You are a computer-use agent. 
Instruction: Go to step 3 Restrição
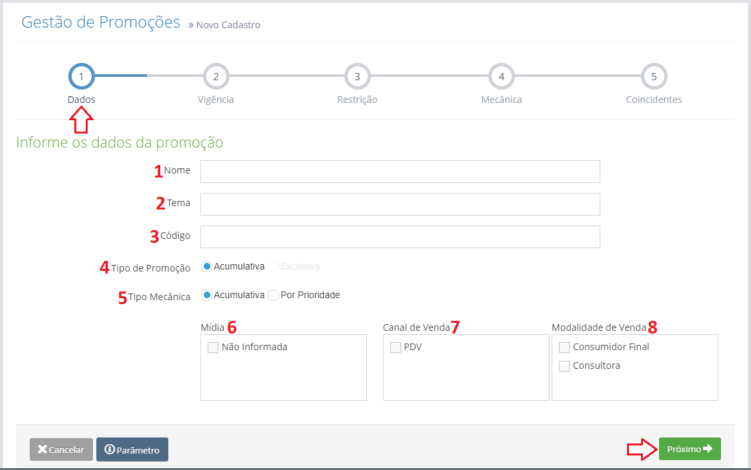357,76
